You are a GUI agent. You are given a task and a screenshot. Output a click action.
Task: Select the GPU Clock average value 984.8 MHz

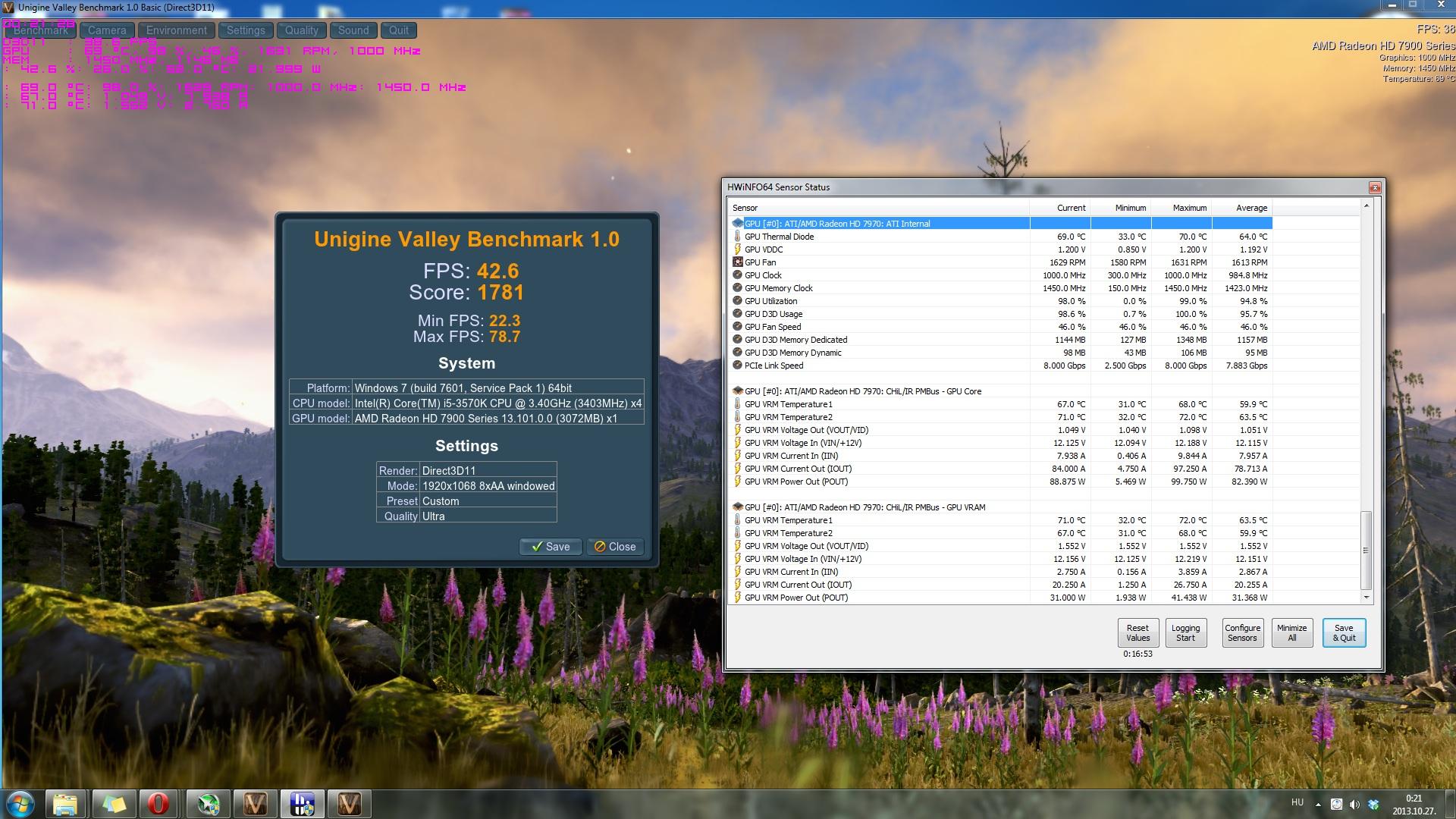click(x=1247, y=275)
